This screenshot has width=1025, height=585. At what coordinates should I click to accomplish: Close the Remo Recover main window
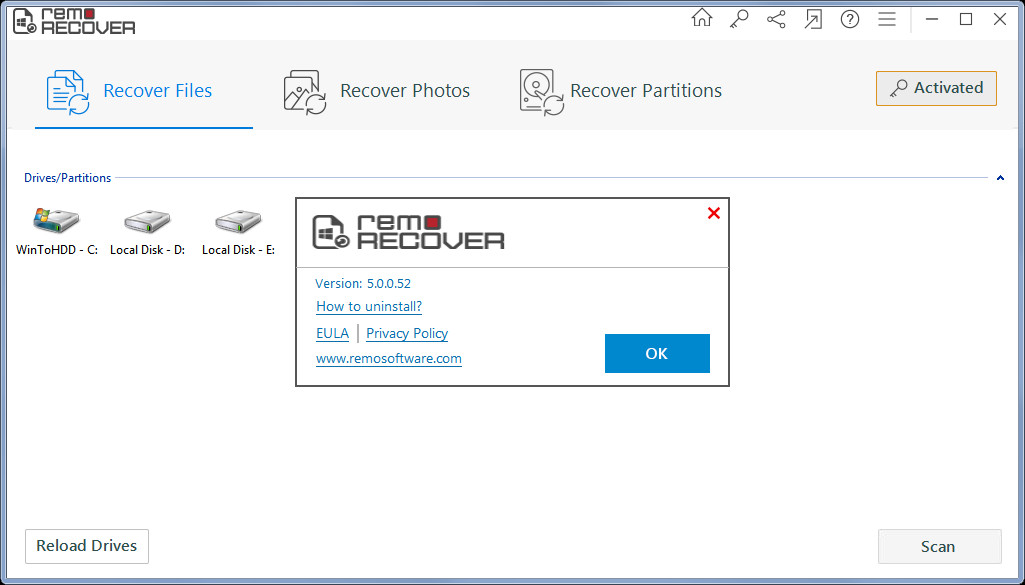(x=1000, y=20)
